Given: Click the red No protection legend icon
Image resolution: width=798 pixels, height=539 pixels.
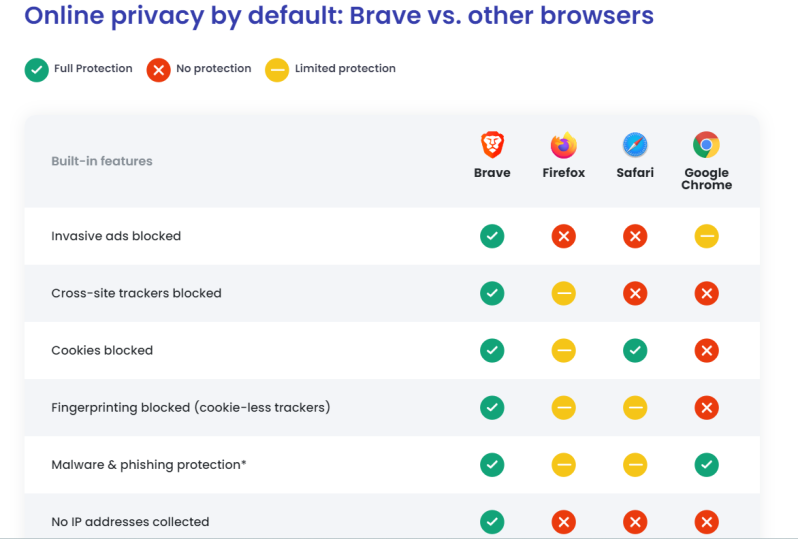Looking at the screenshot, I should click(x=158, y=70).
